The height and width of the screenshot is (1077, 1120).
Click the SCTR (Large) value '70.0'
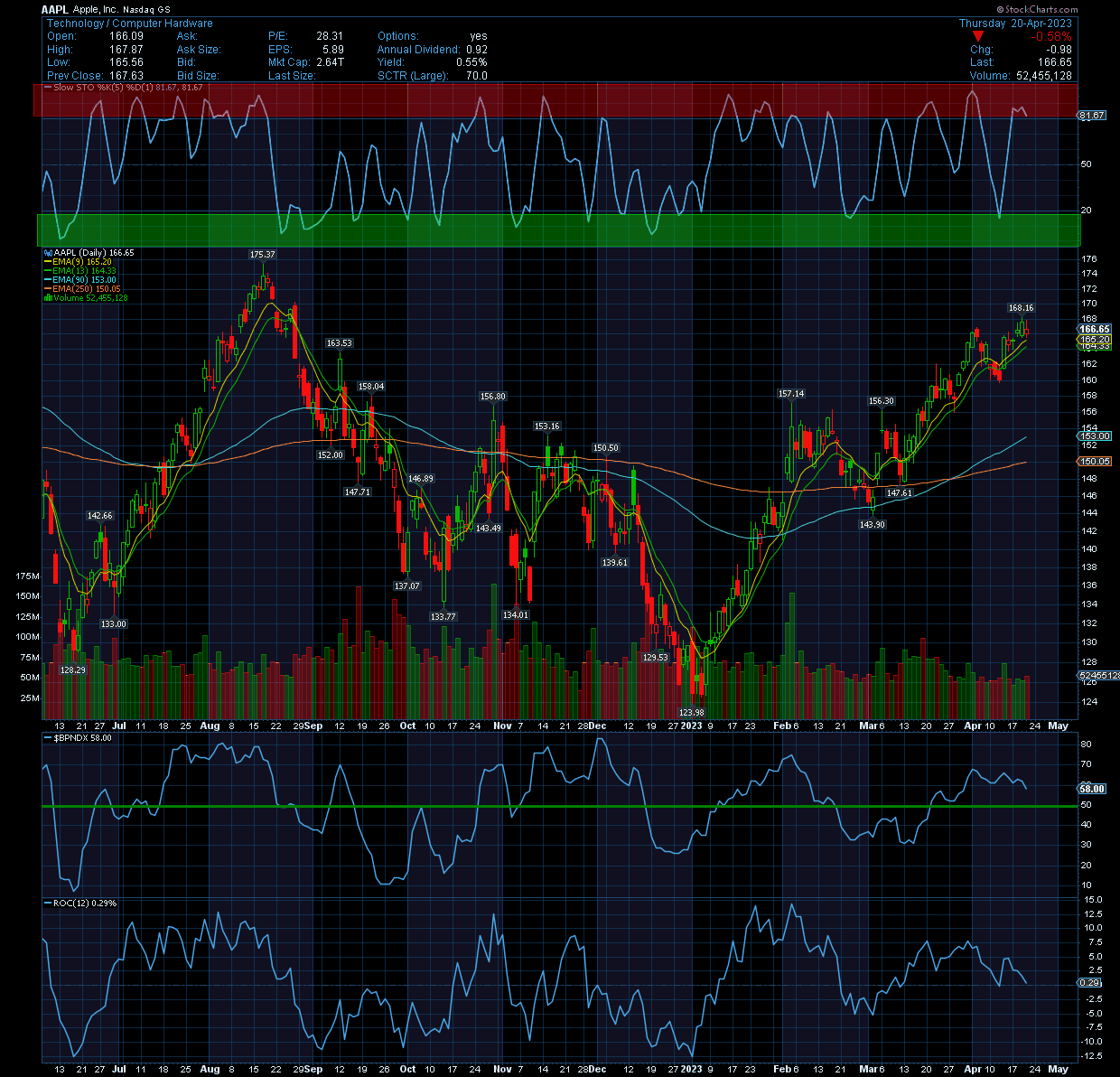[476, 75]
